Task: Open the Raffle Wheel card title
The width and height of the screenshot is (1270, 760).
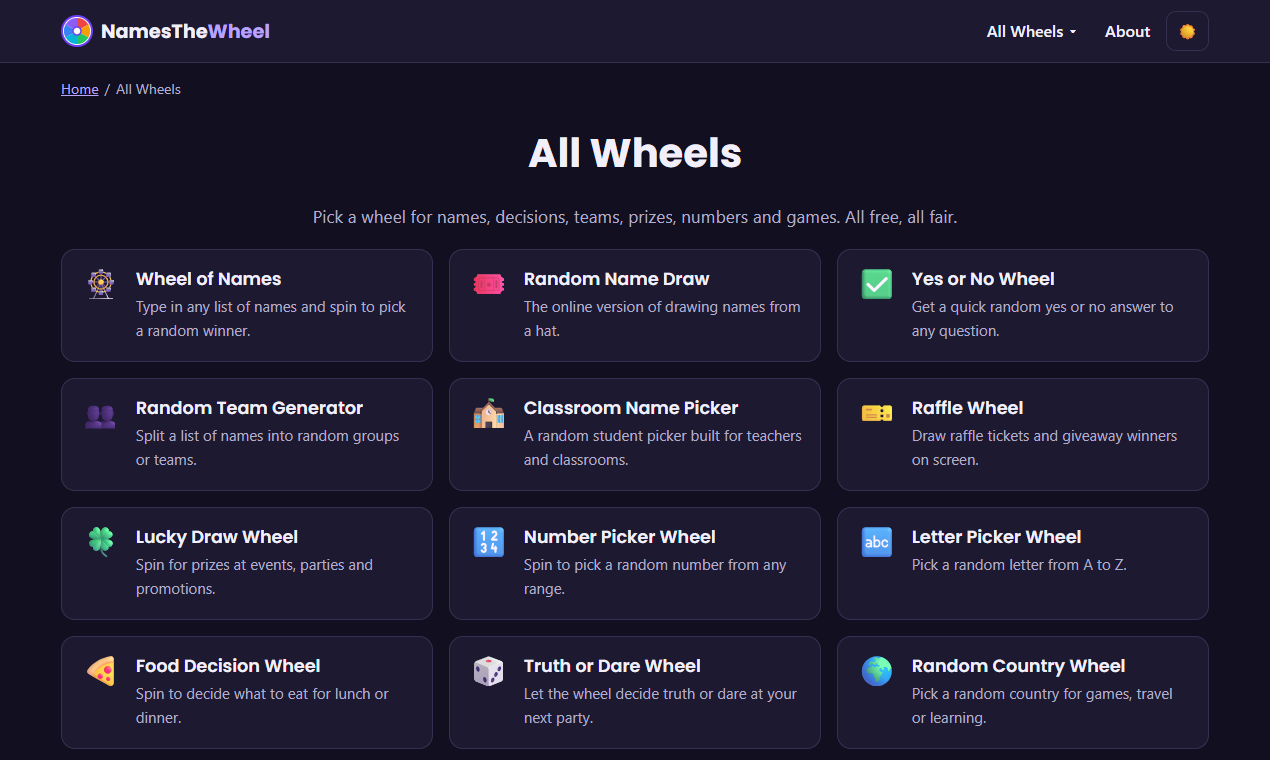Action: tap(967, 408)
